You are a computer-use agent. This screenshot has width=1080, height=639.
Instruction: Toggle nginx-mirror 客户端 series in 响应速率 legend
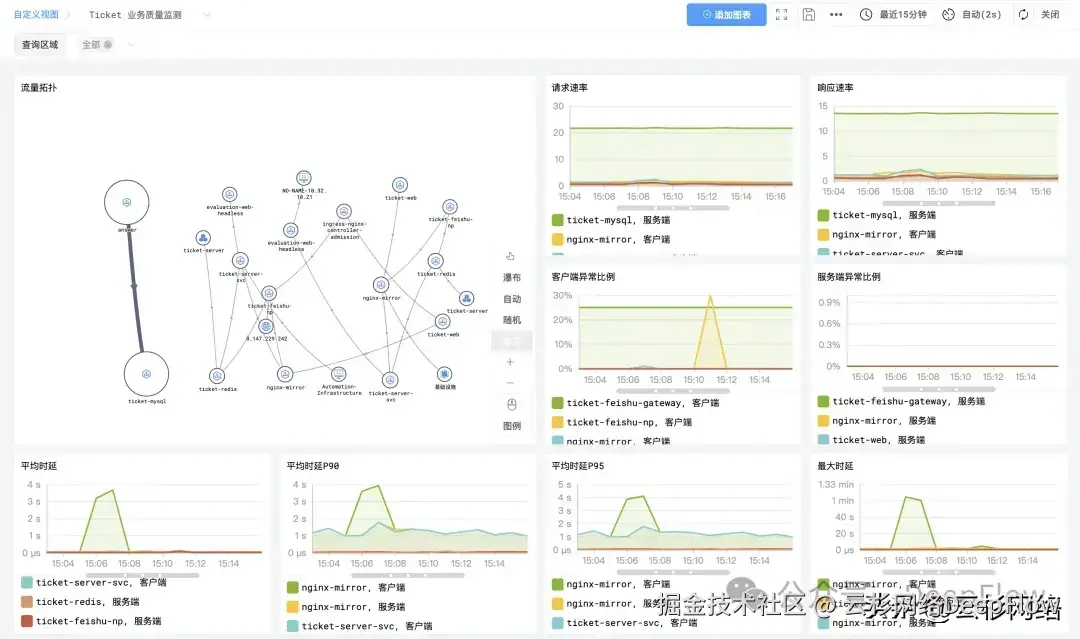click(877, 234)
